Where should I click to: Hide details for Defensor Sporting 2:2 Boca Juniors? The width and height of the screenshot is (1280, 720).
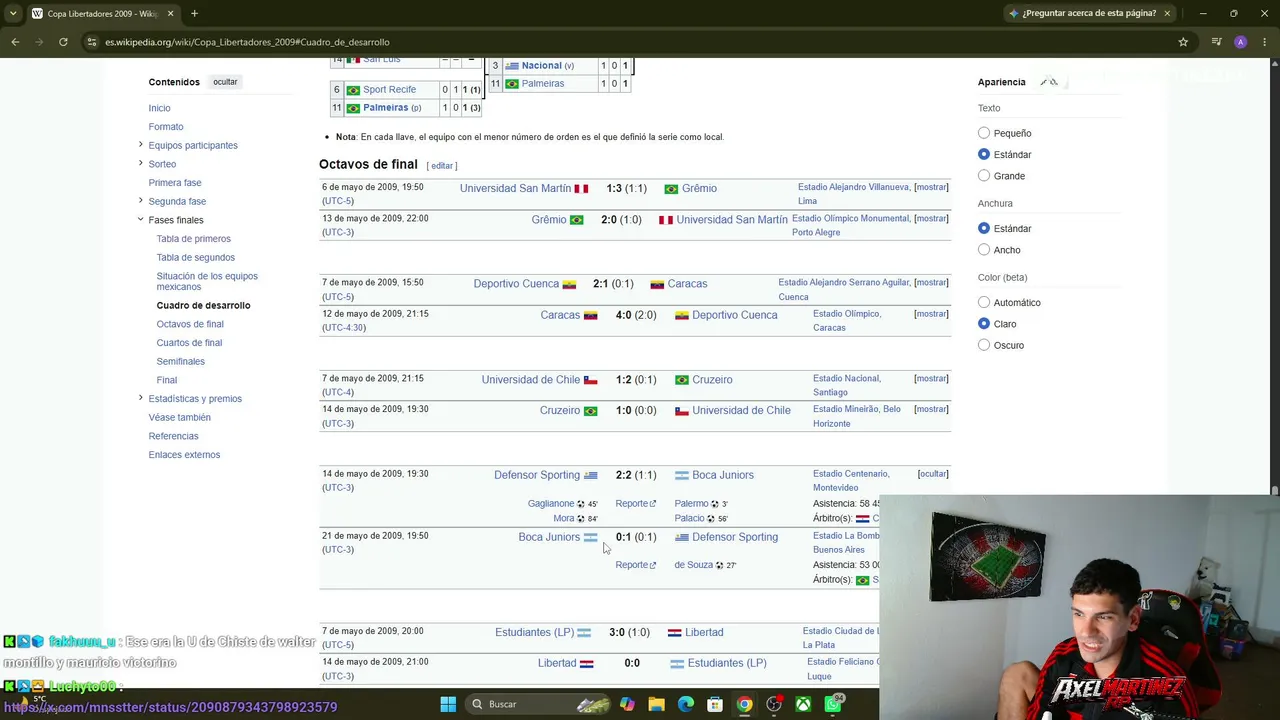click(x=933, y=474)
